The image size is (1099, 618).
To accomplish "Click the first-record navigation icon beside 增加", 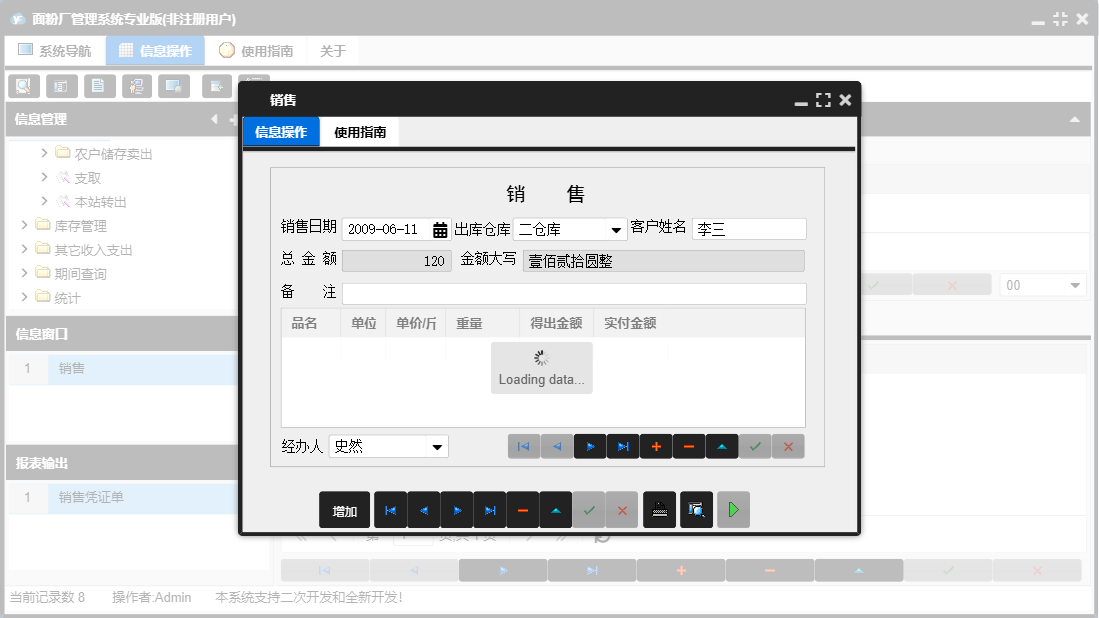I will pyautogui.click(x=390, y=509).
